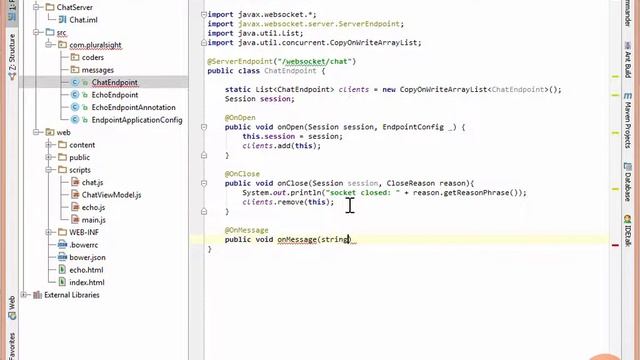640x360 pixels.
Task: Open echo.js script file
Action: tap(93, 207)
